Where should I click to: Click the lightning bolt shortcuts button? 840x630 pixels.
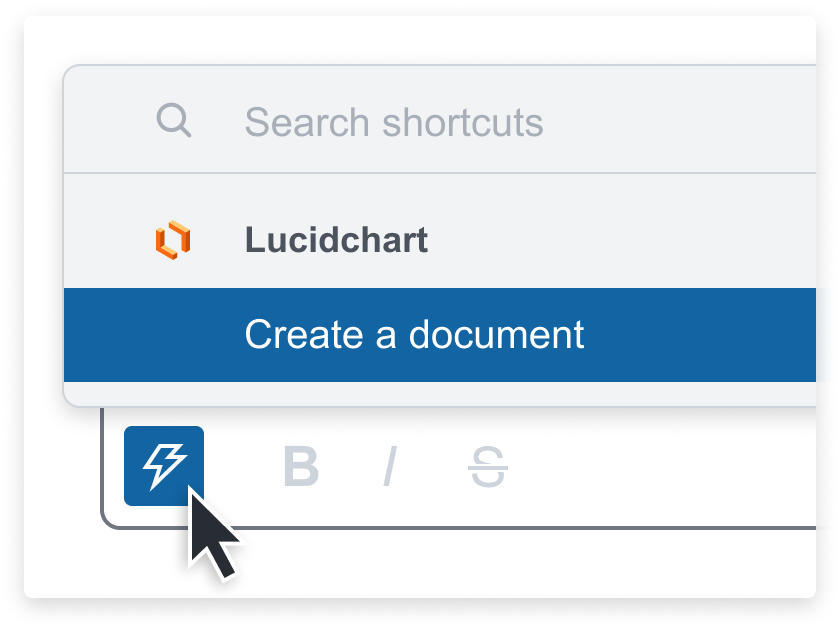click(x=164, y=466)
